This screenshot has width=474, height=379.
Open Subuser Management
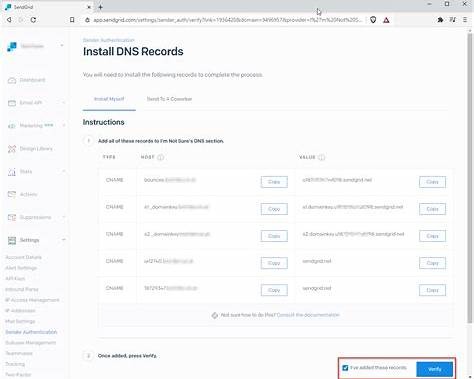tap(30, 343)
